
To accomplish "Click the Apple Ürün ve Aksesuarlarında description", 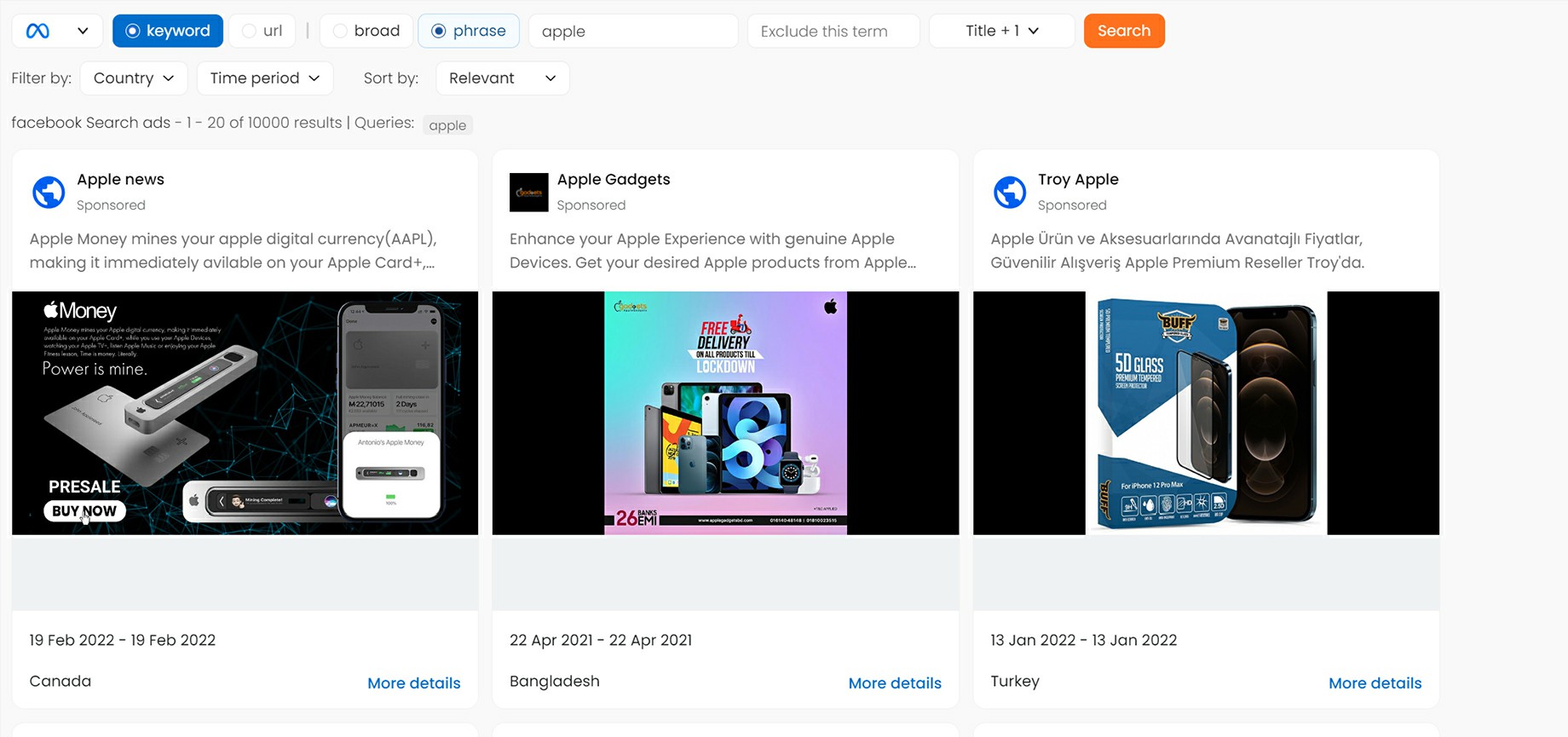I will [x=1178, y=250].
